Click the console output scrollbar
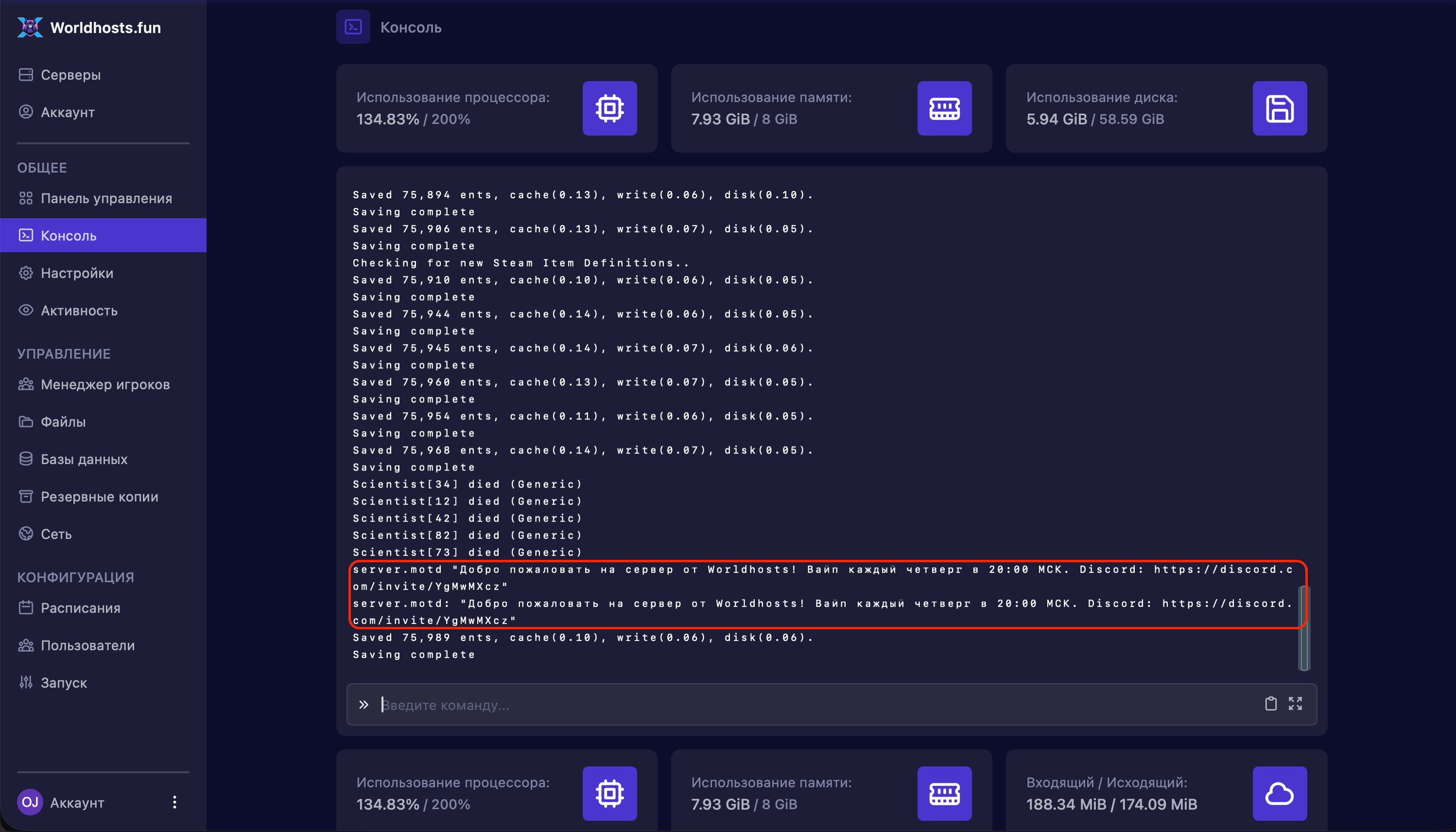The image size is (1456, 832). [1304, 627]
